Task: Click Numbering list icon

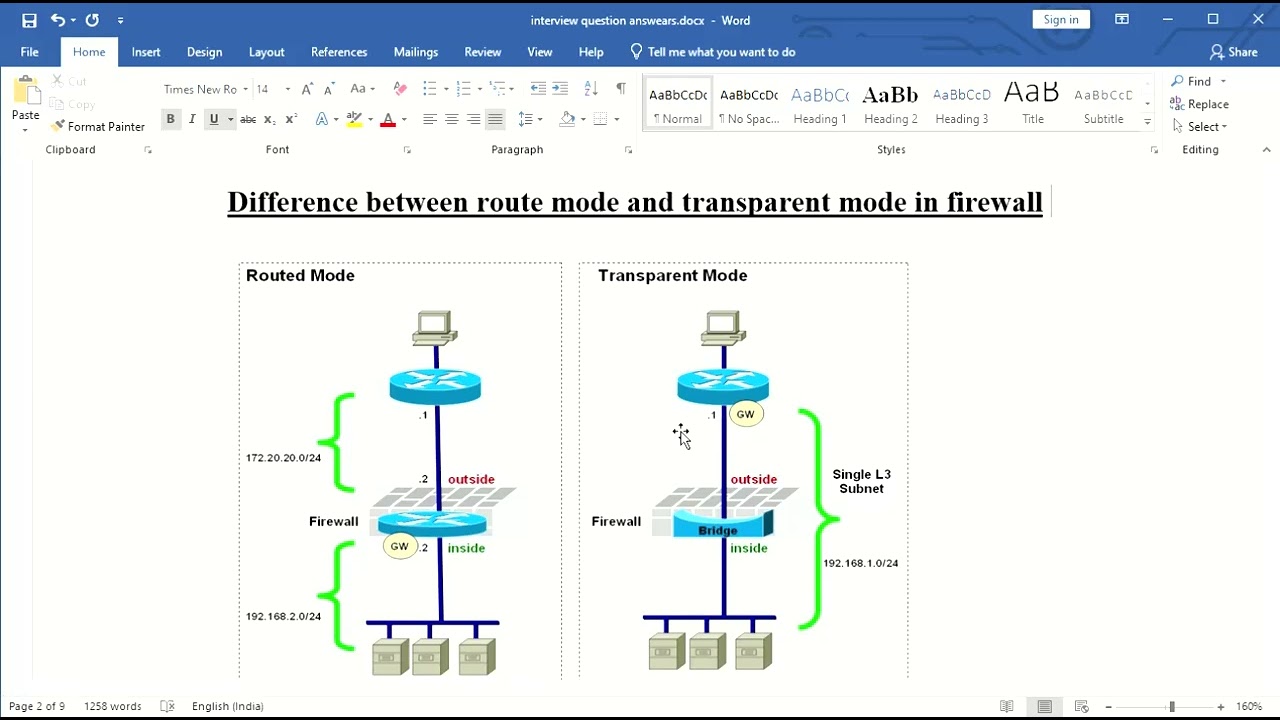Action: coord(462,89)
